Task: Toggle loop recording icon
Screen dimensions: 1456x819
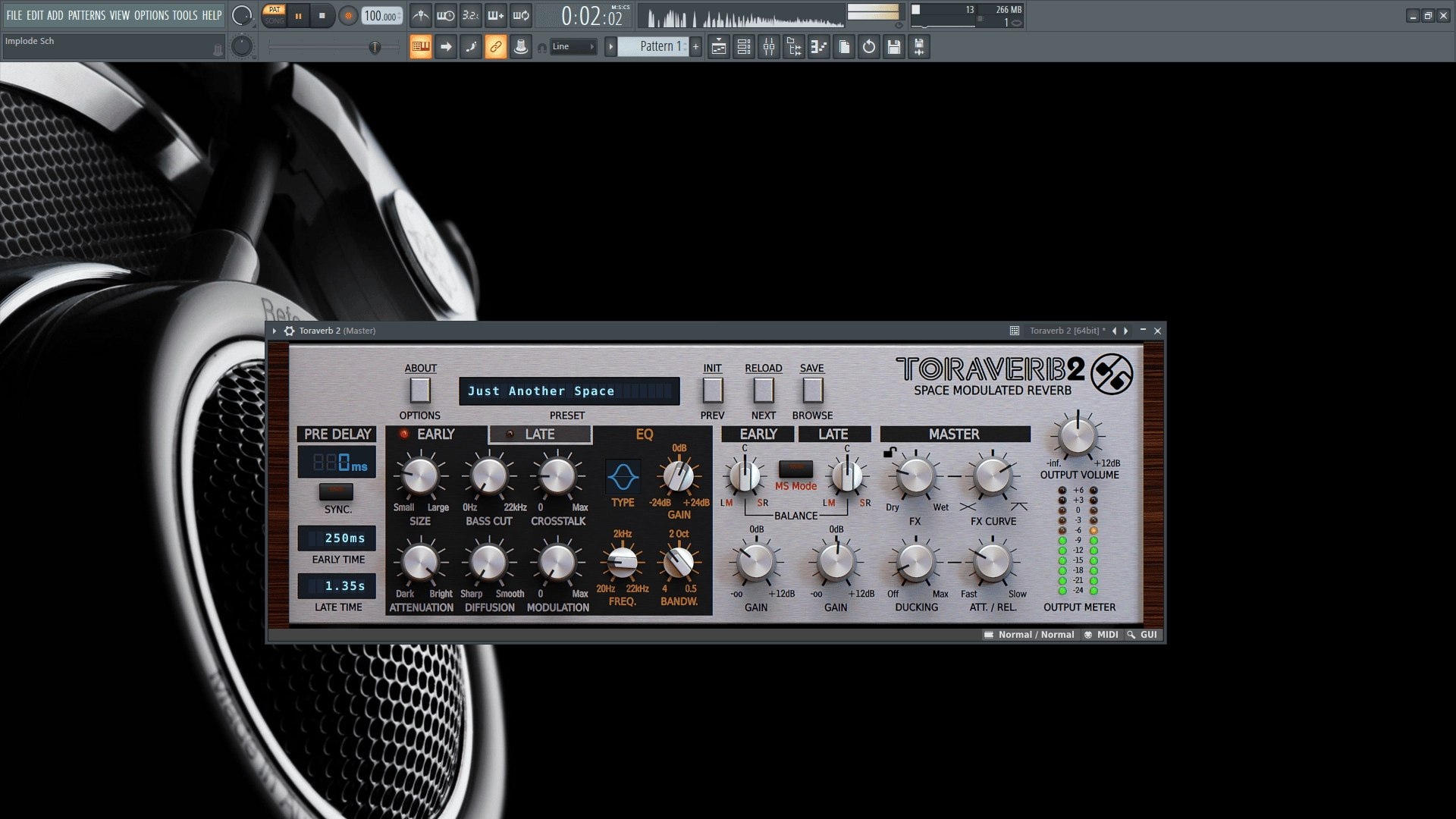Action: pos(521,15)
